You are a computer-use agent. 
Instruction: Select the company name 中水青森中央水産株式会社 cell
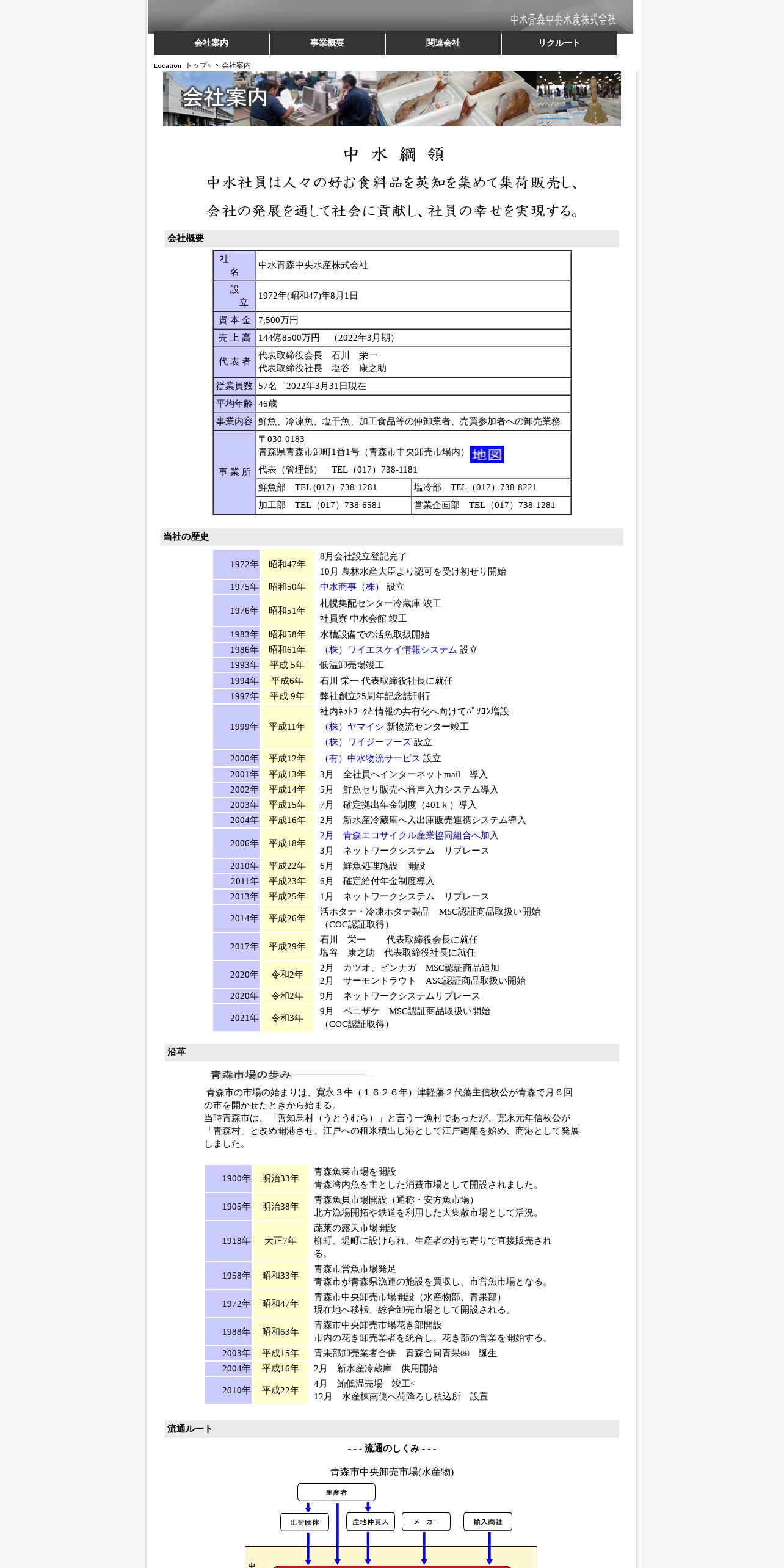(x=413, y=266)
